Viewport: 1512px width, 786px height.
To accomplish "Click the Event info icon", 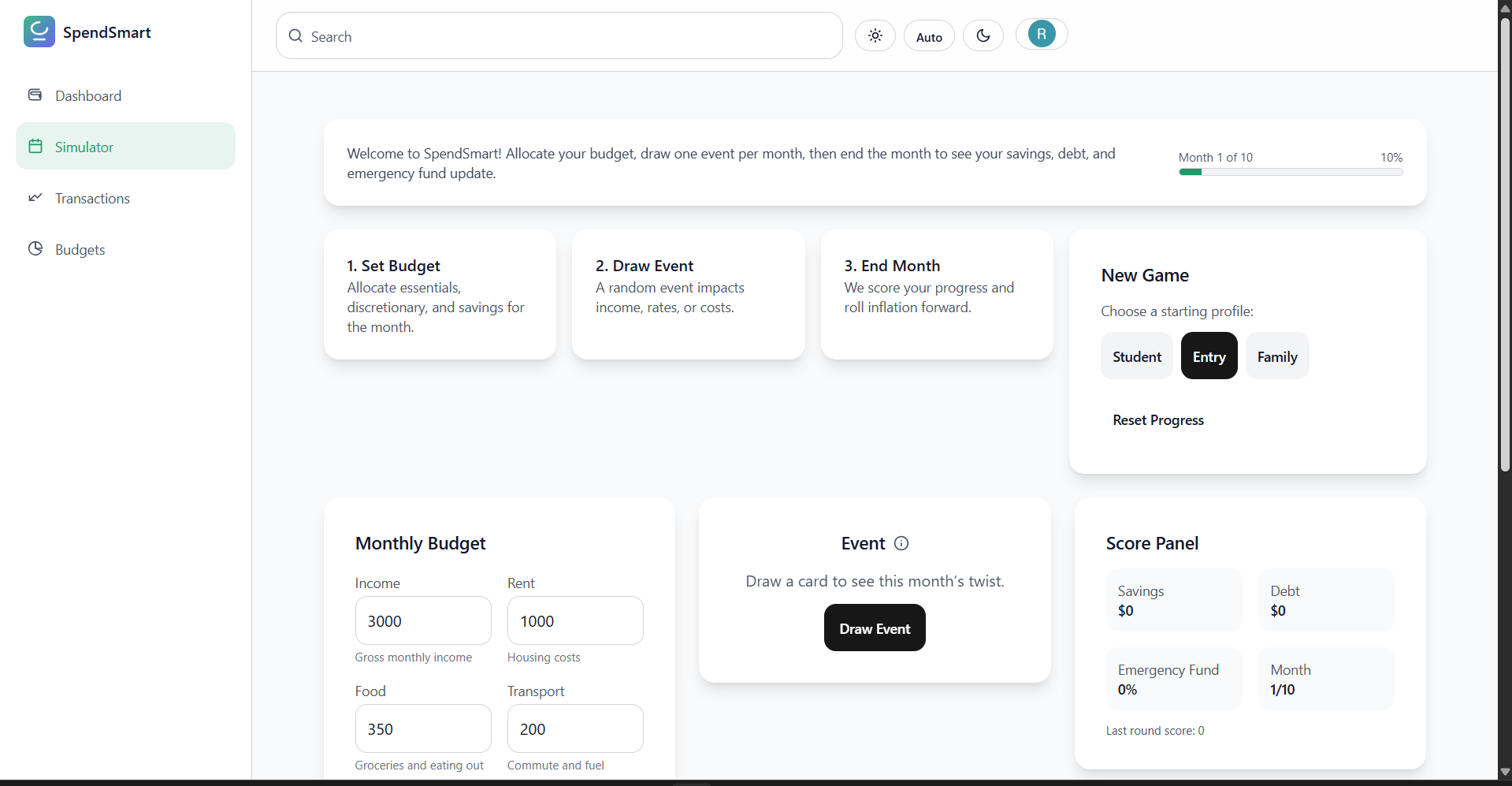I will 901,543.
